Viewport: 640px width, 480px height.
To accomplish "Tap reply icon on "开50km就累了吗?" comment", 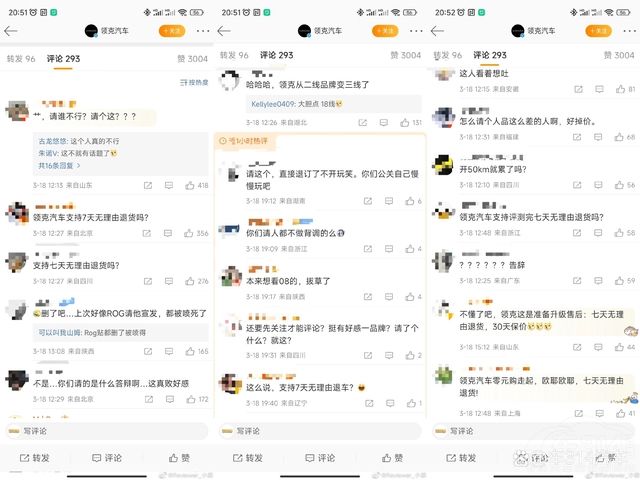I will [598, 185].
